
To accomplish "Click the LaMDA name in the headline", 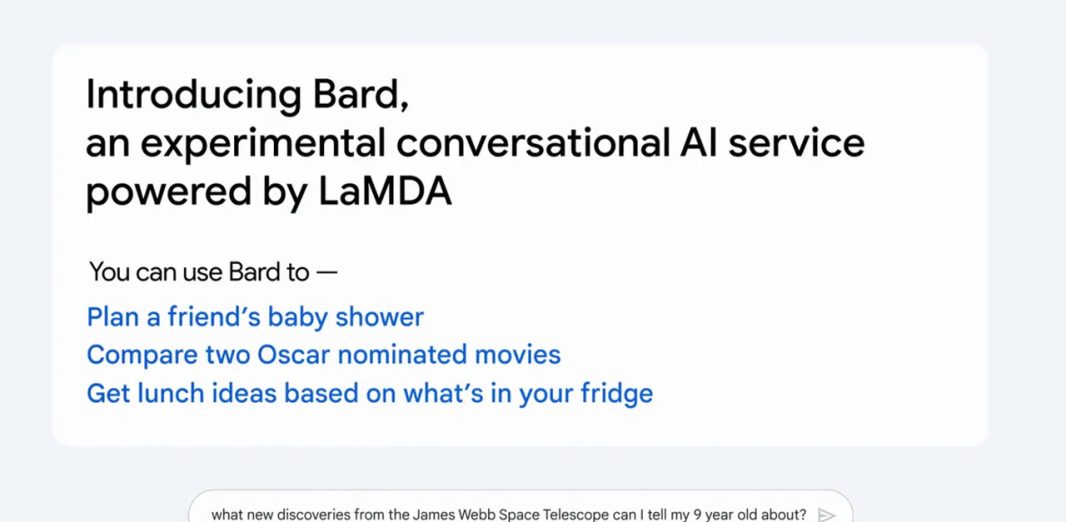I will [x=385, y=192].
